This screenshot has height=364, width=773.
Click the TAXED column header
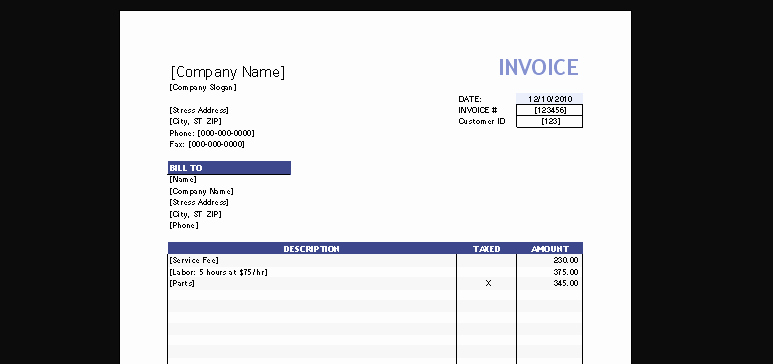coord(487,249)
